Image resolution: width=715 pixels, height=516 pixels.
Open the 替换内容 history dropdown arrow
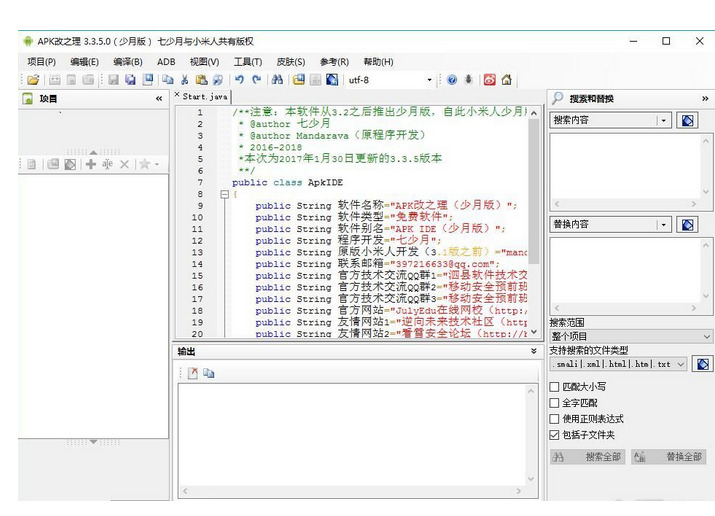tap(663, 225)
